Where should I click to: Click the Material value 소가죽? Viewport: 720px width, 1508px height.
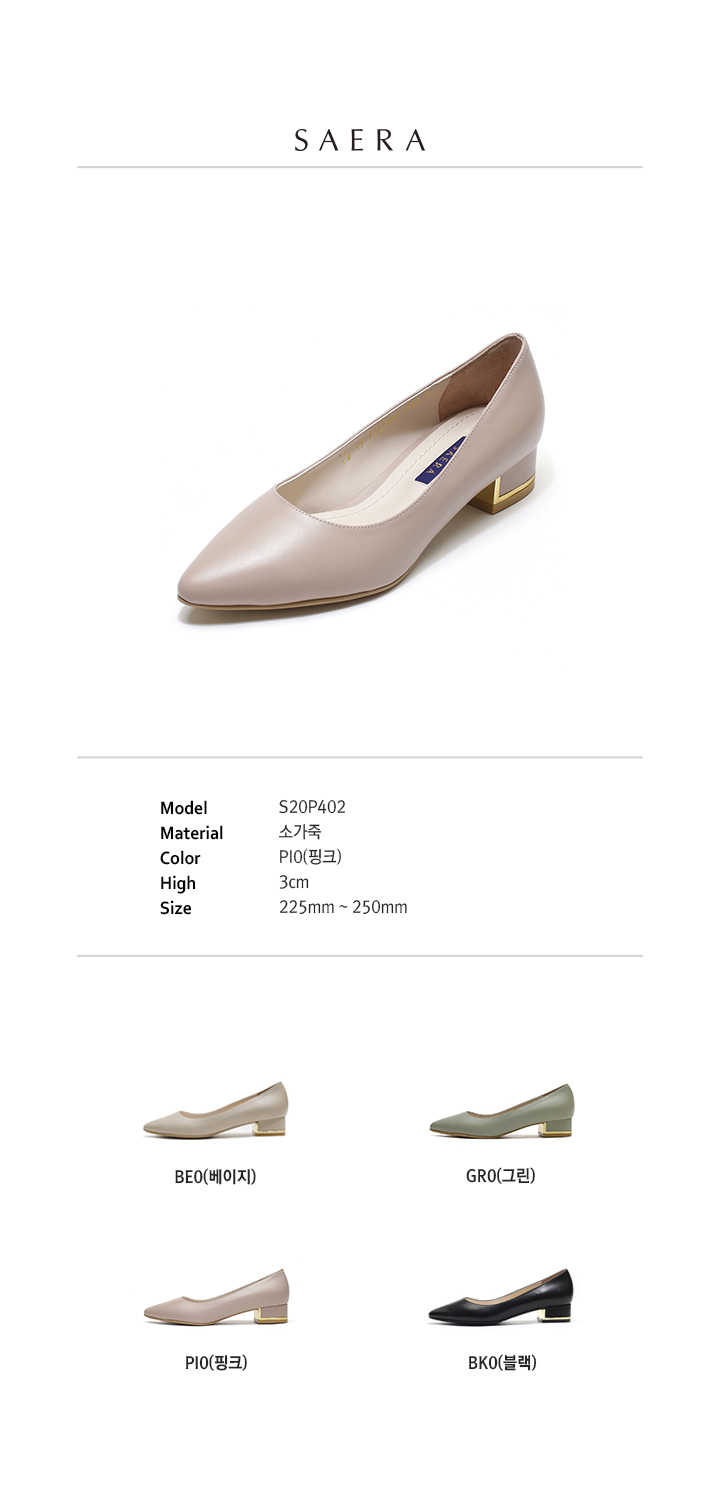tap(300, 832)
